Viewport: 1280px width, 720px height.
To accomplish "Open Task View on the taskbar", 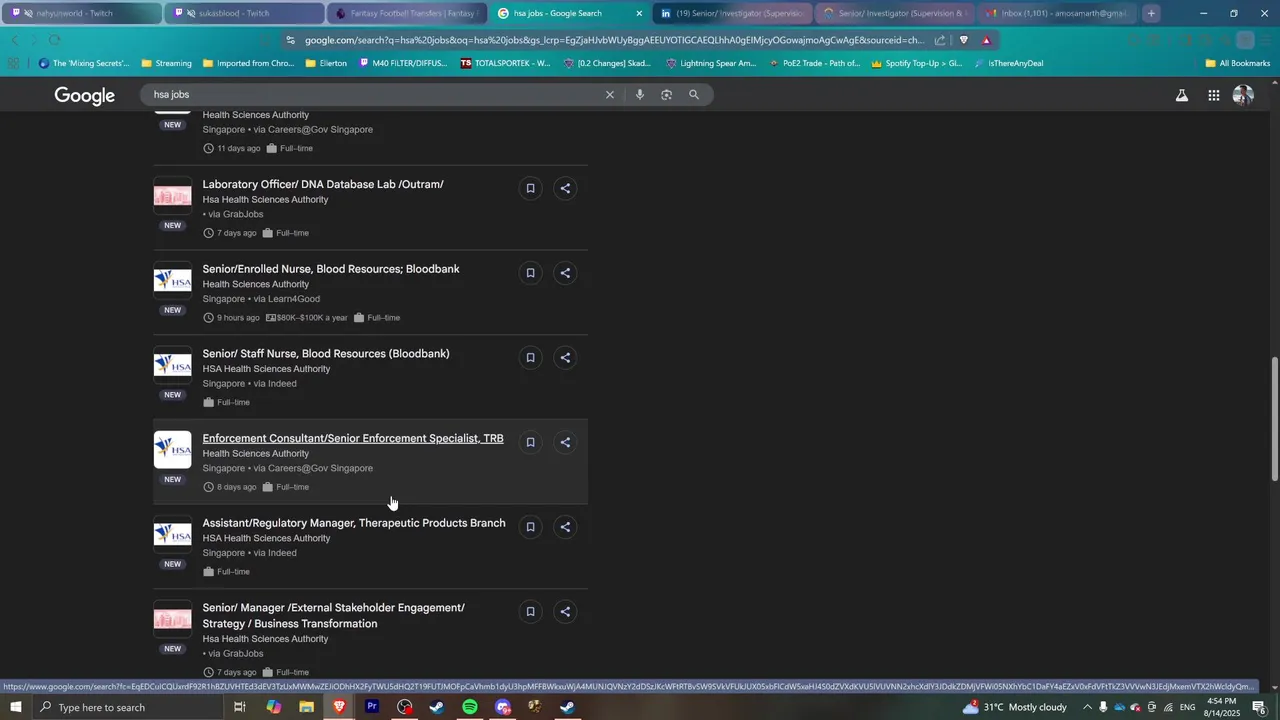I will [240, 707].
